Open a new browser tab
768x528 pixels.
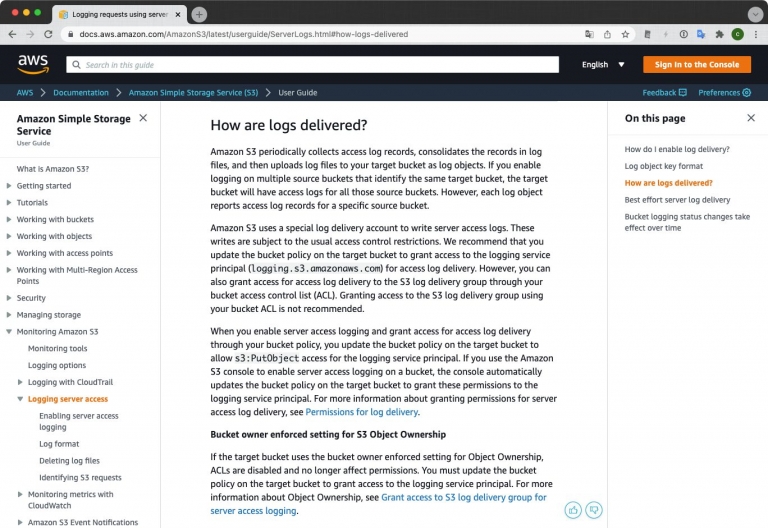pos(199,14)
